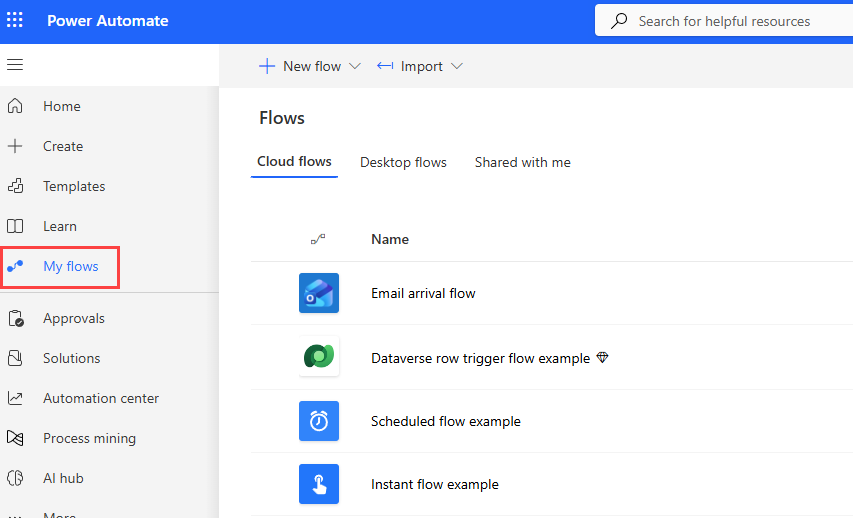Click the Automation center chart icon
This screenshot has height=518, width=853.
15,398
